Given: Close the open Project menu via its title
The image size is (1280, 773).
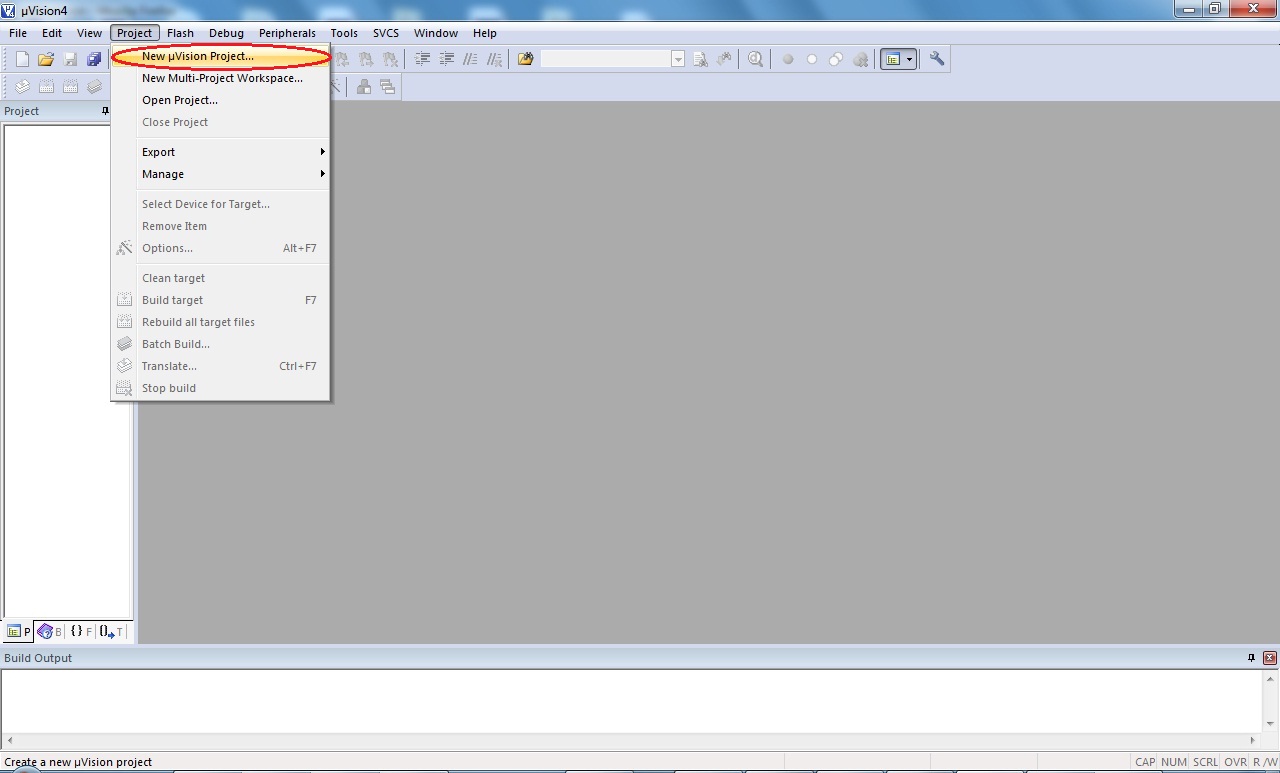Looking at the screenshot, I should click(134, 33).
